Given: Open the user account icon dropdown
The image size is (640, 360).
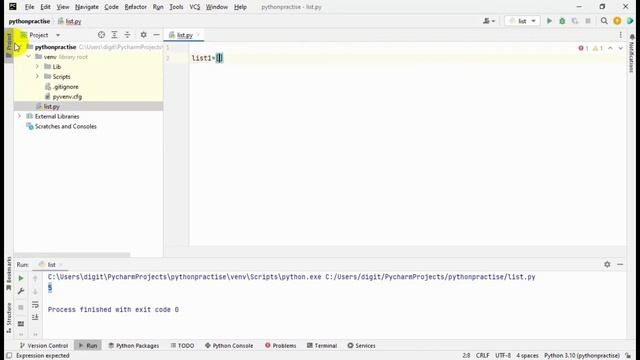Looking at the screenshot, I should tap(489, 21).
